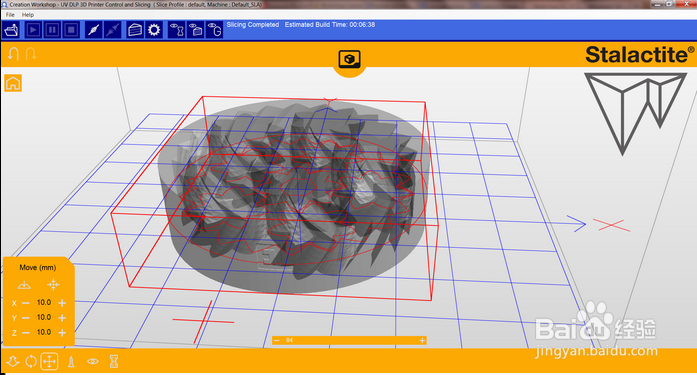The image size is (697, 375).
Task: Open settings gear in blue toolbar
Action: click(154, 30)
